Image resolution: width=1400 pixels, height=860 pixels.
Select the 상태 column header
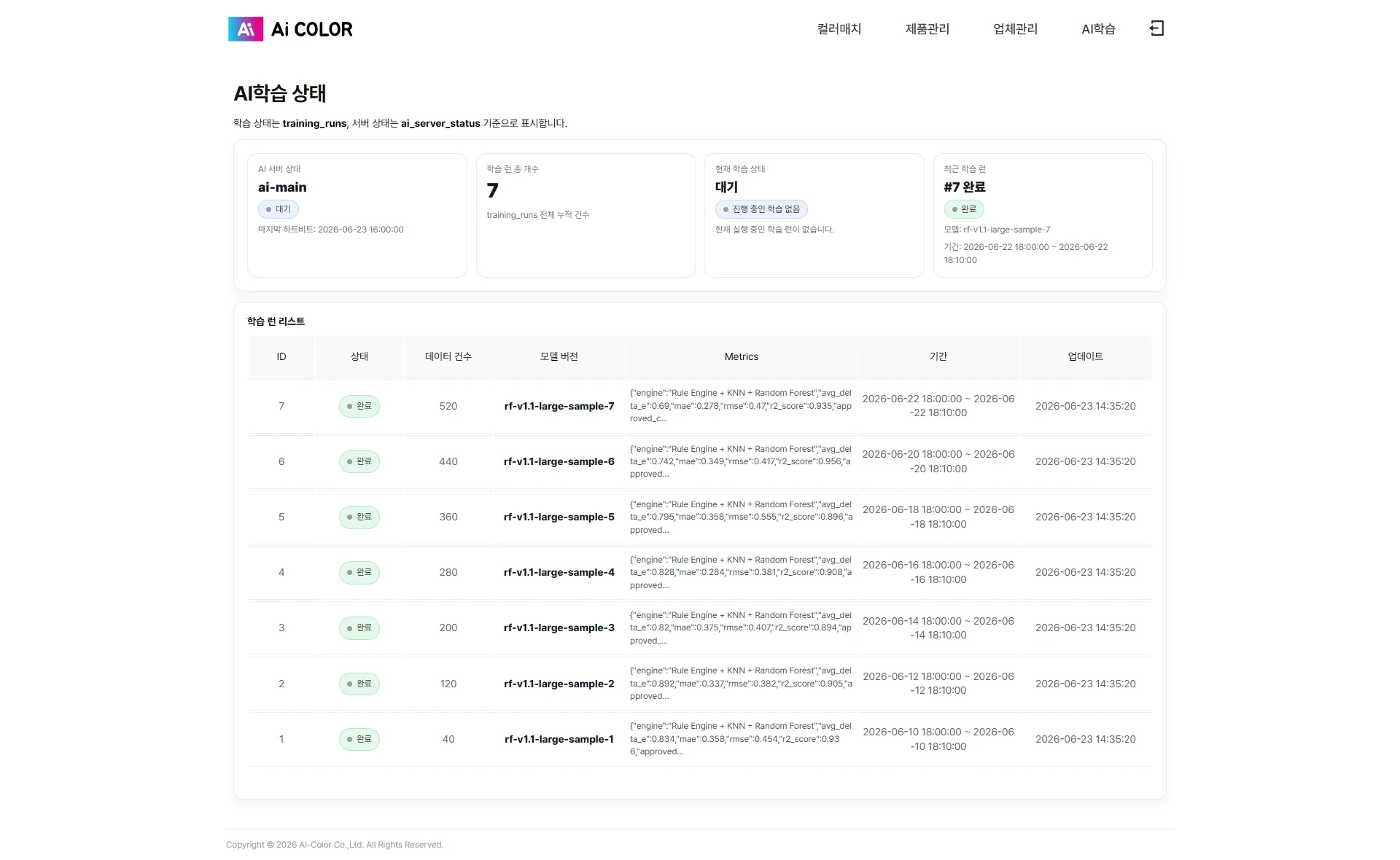coord(359,356)
